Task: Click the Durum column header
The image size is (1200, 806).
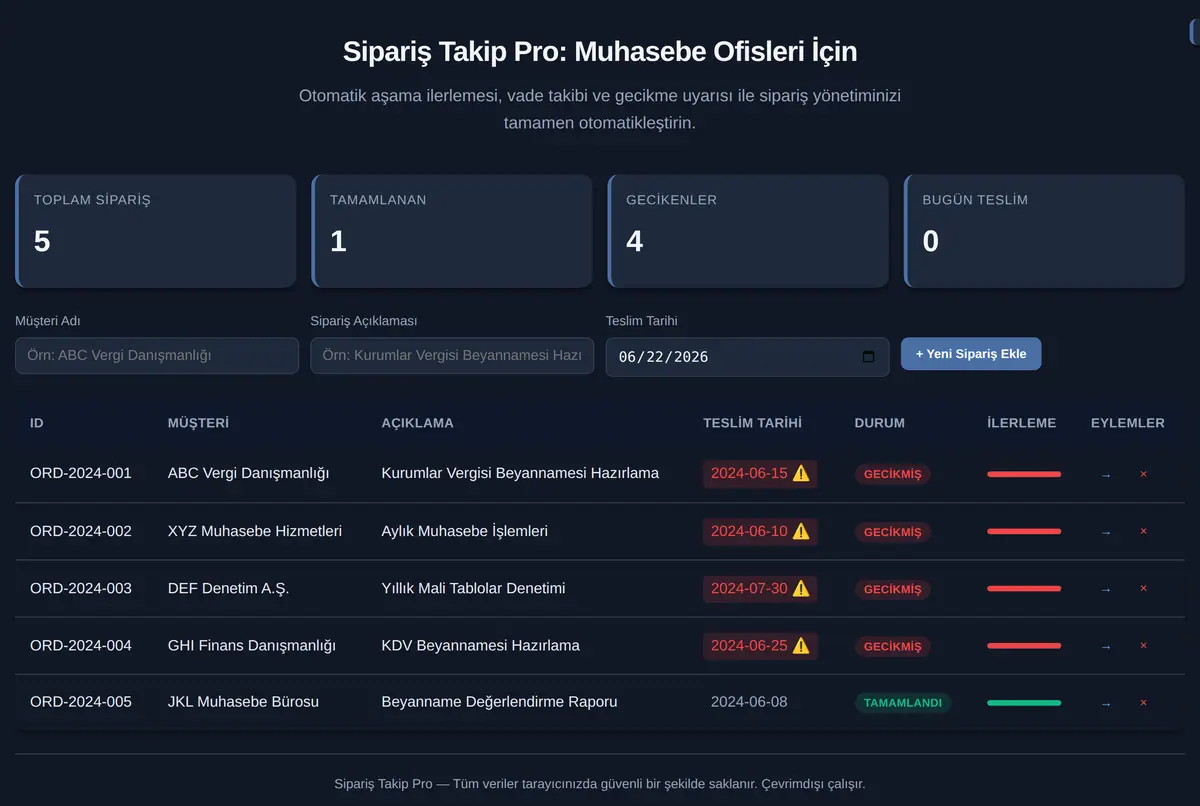Action: [879, 423]
